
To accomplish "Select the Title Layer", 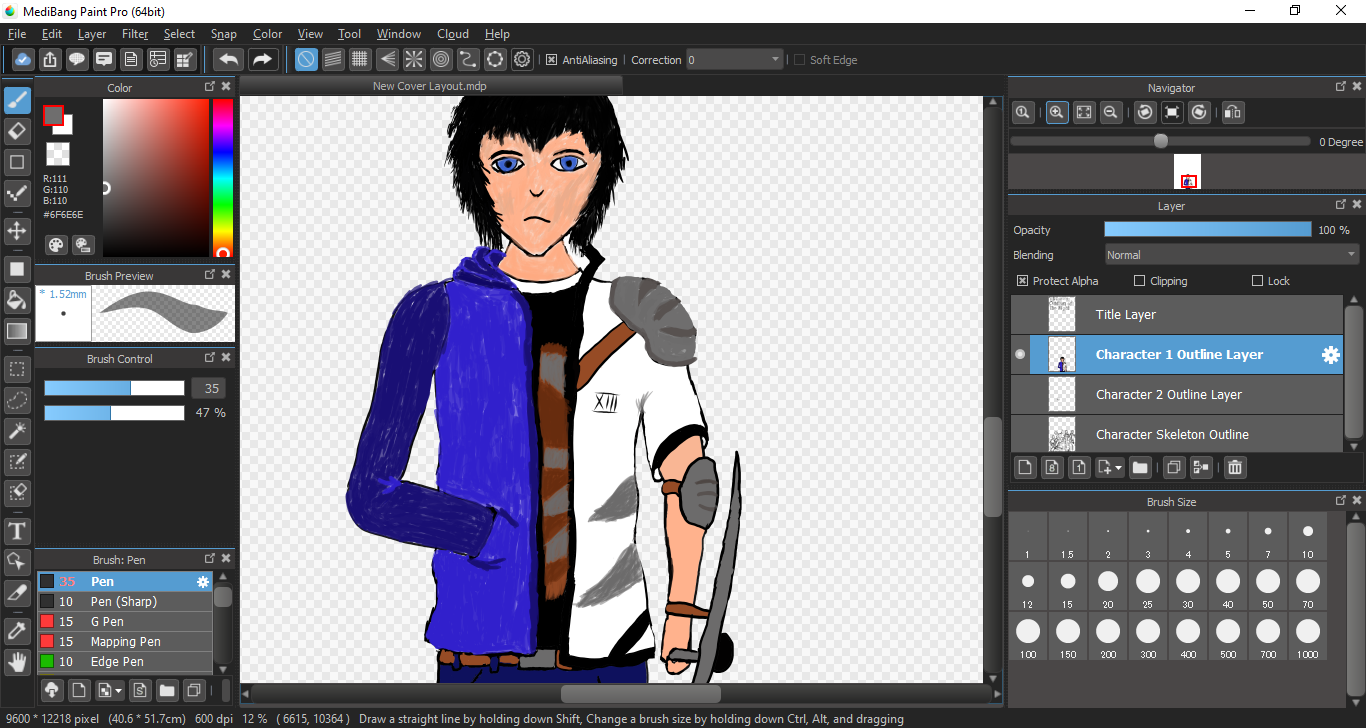I will pos(1126,315).
